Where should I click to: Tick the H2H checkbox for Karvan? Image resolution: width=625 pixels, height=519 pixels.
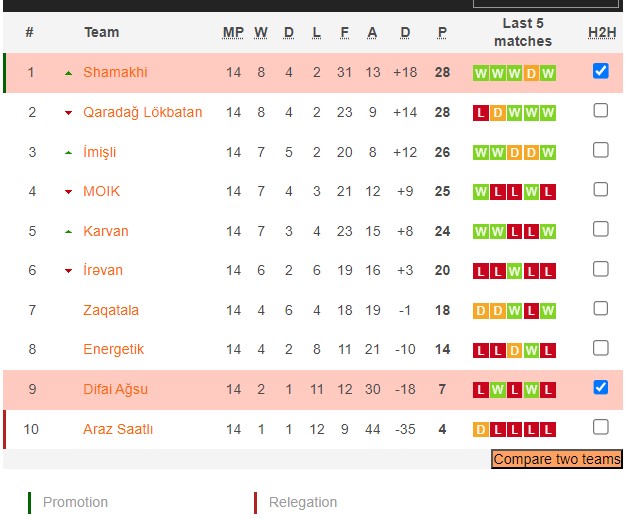click(x=600, y=229)
